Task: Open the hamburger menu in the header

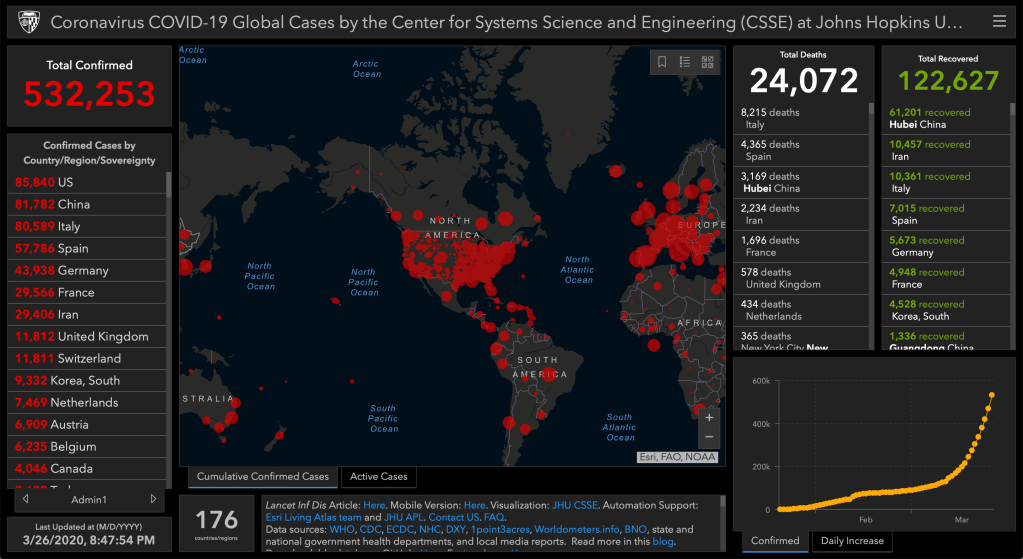Action: [x=999, y=21]
